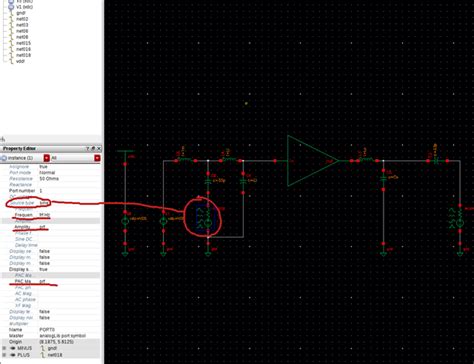
Task: Select the net018 net in navigator tree
Action: pos(23,55)
